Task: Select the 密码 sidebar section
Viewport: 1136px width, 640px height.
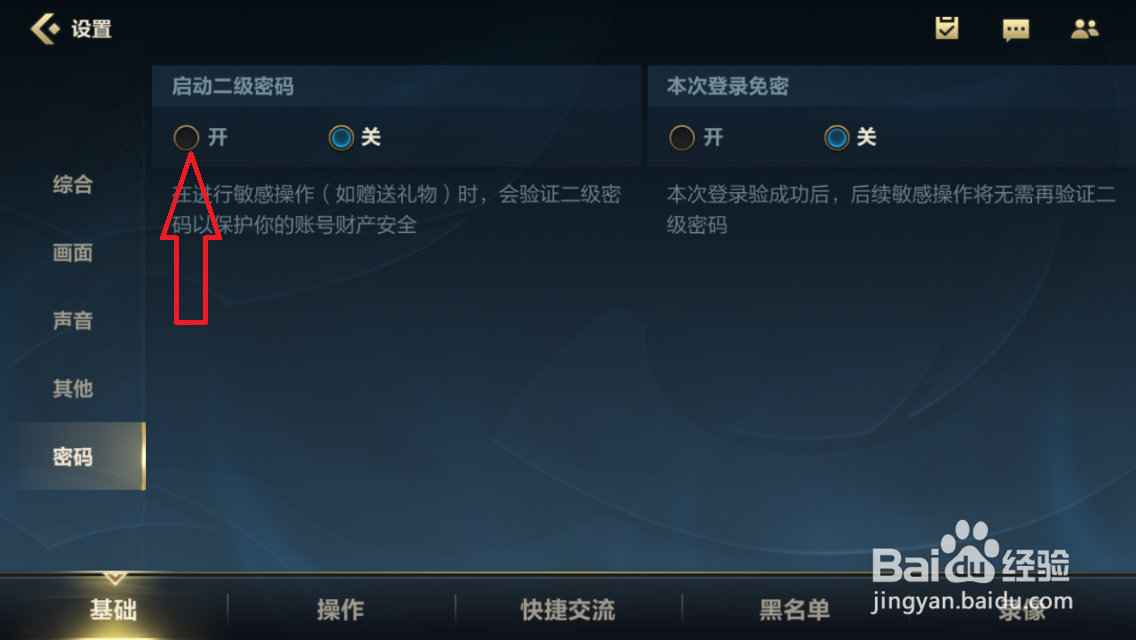Action: pos(77,457)
